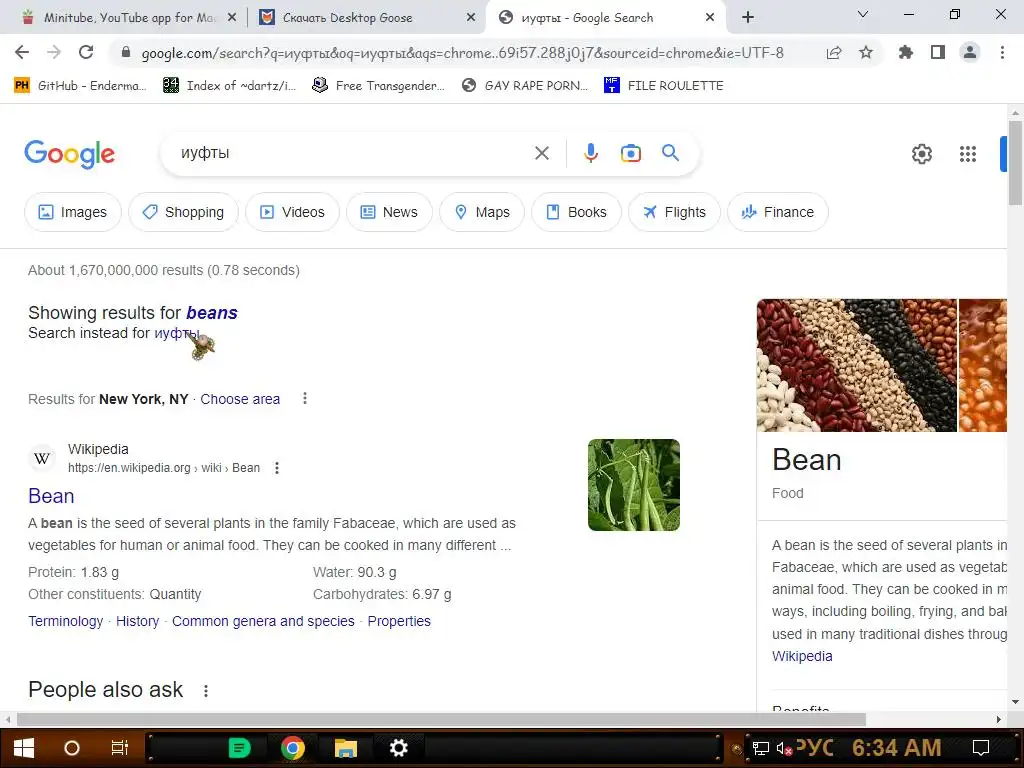
Task: Open the knowledge panel beans image
Action: tap(856, 365)
